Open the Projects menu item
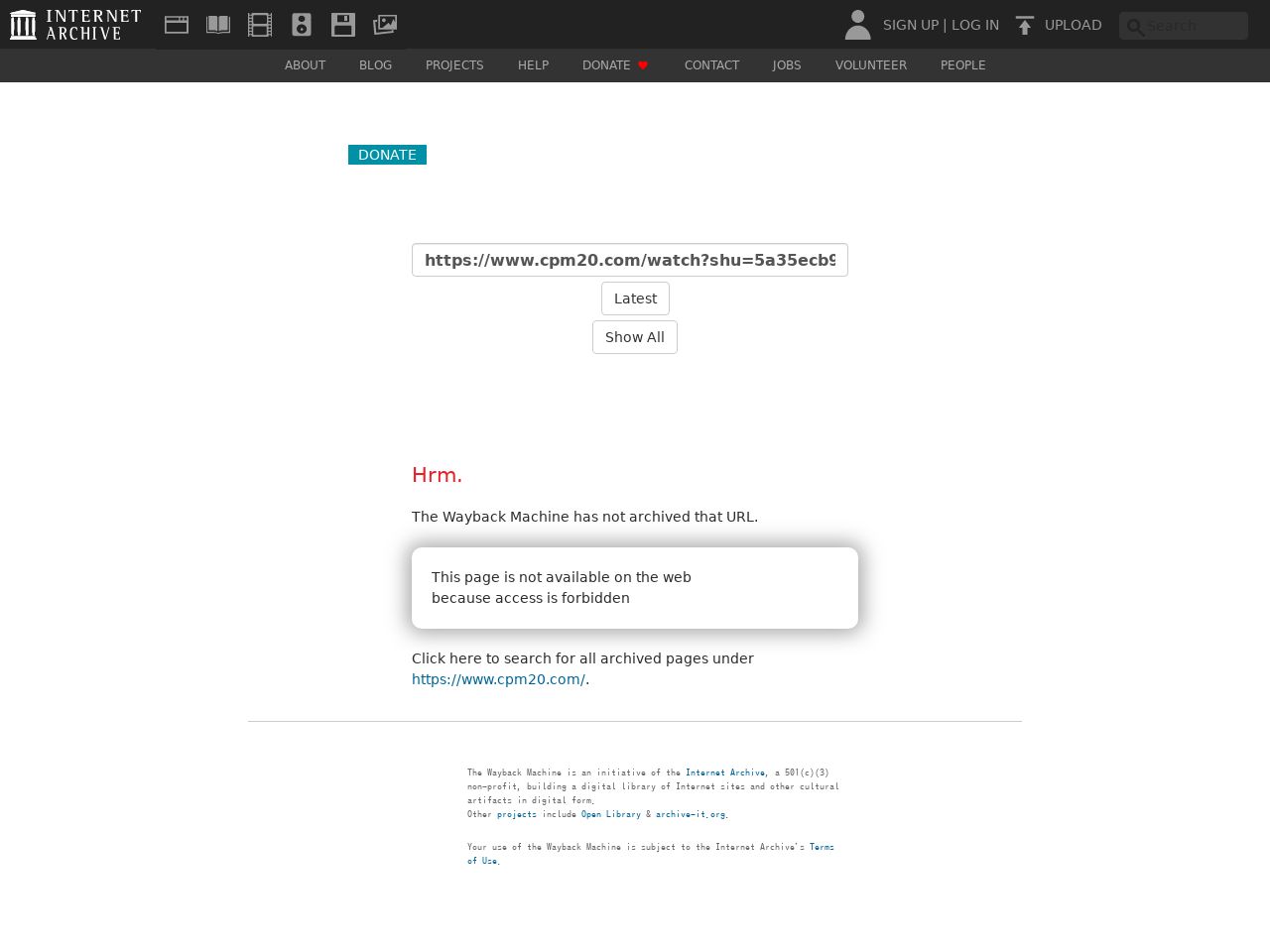Screen dimensions: 1270x952 coord(454,65)
